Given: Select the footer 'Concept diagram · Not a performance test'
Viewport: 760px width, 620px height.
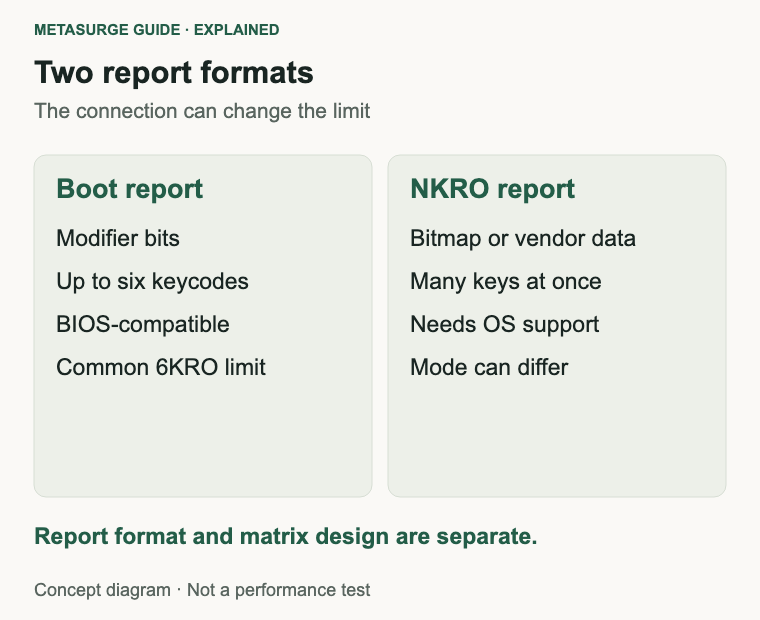Looking at the screenshot, I should (x=202, y=590).
